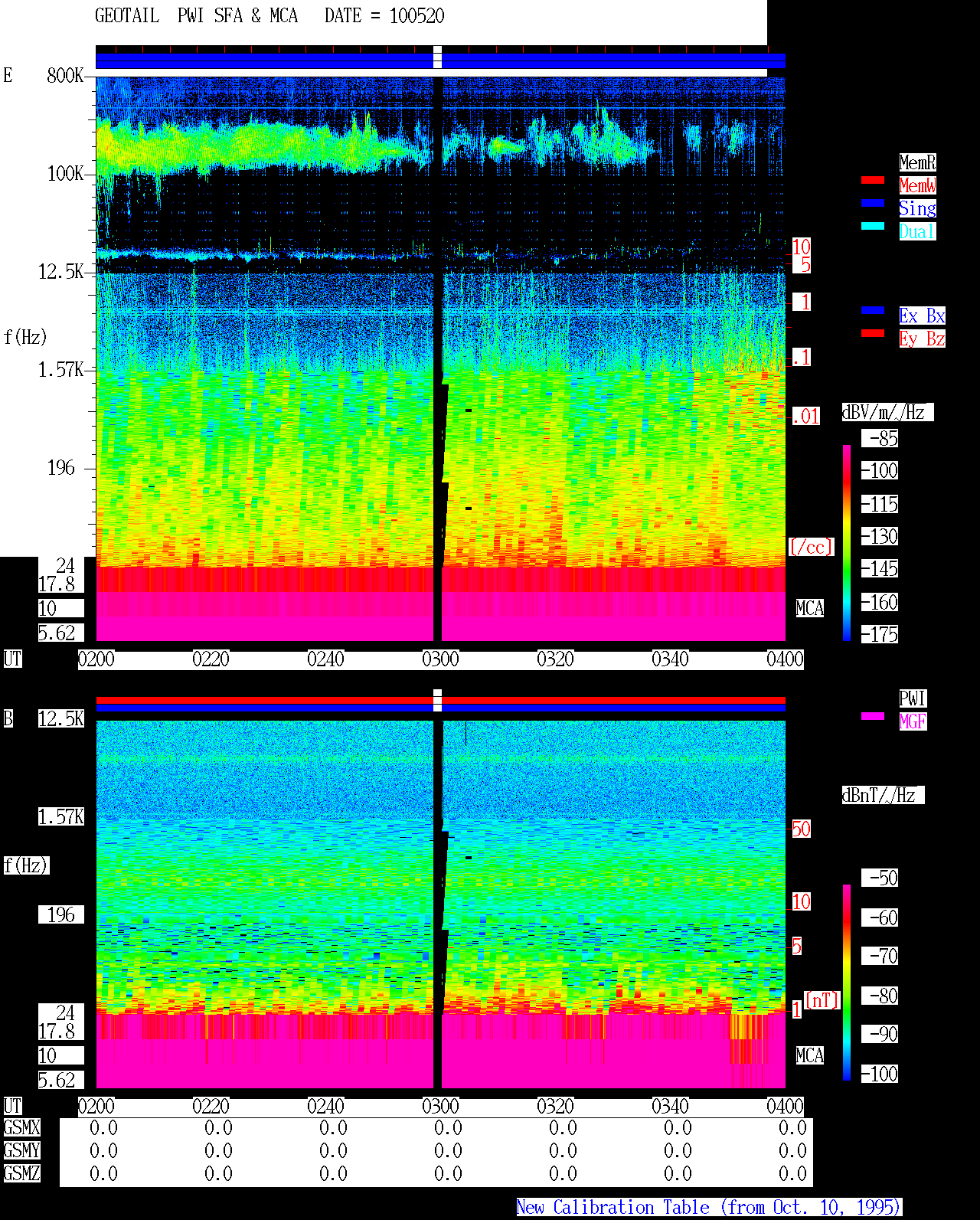Click the PWI legend label
The height and width of the screenshot is (1220, 980).
pos(913,698)
